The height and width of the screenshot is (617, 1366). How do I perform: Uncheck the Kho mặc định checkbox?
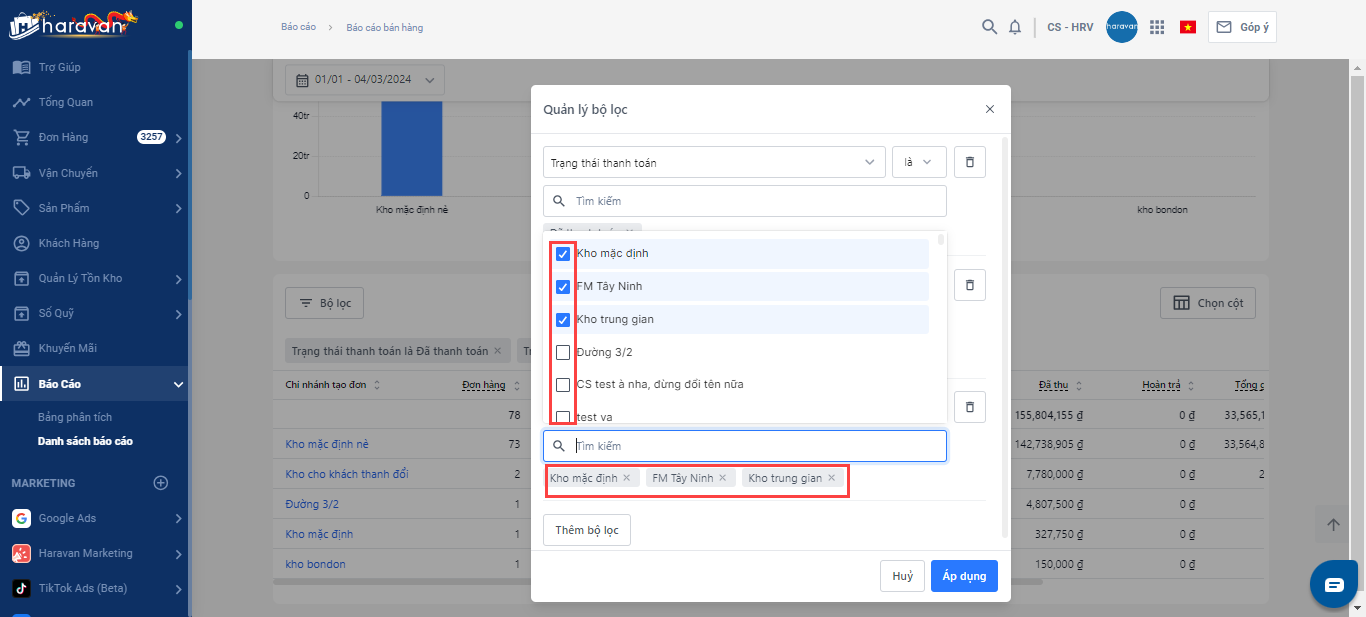563,254
